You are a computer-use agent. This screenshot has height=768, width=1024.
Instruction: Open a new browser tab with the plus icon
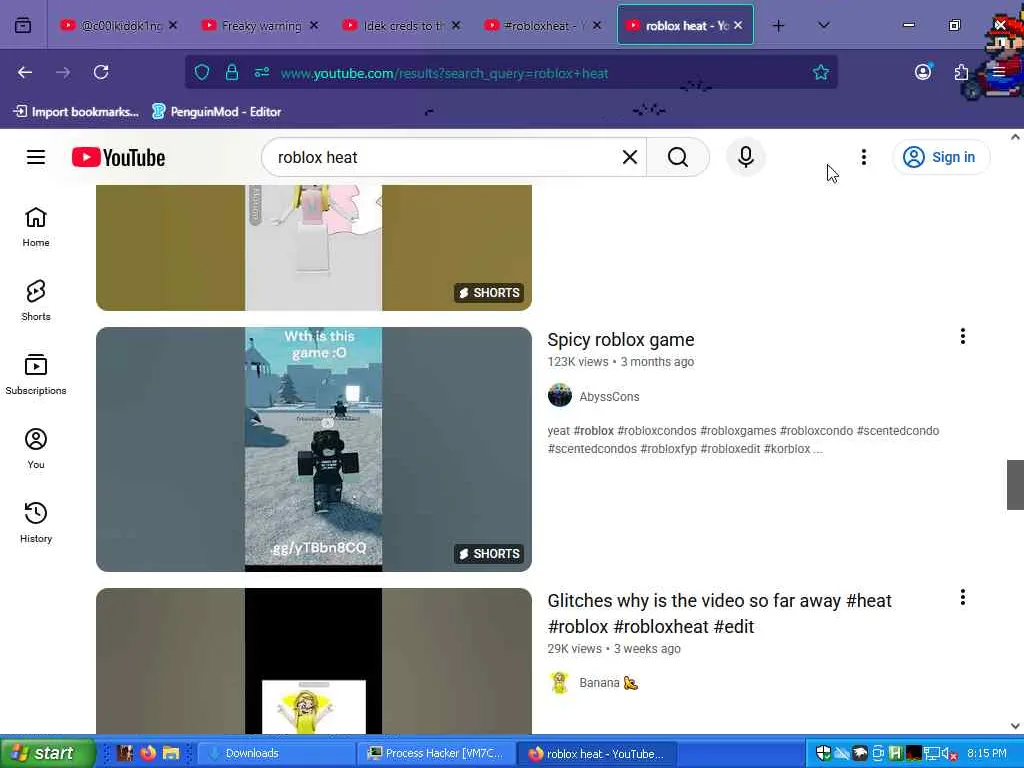pos(778,25)
